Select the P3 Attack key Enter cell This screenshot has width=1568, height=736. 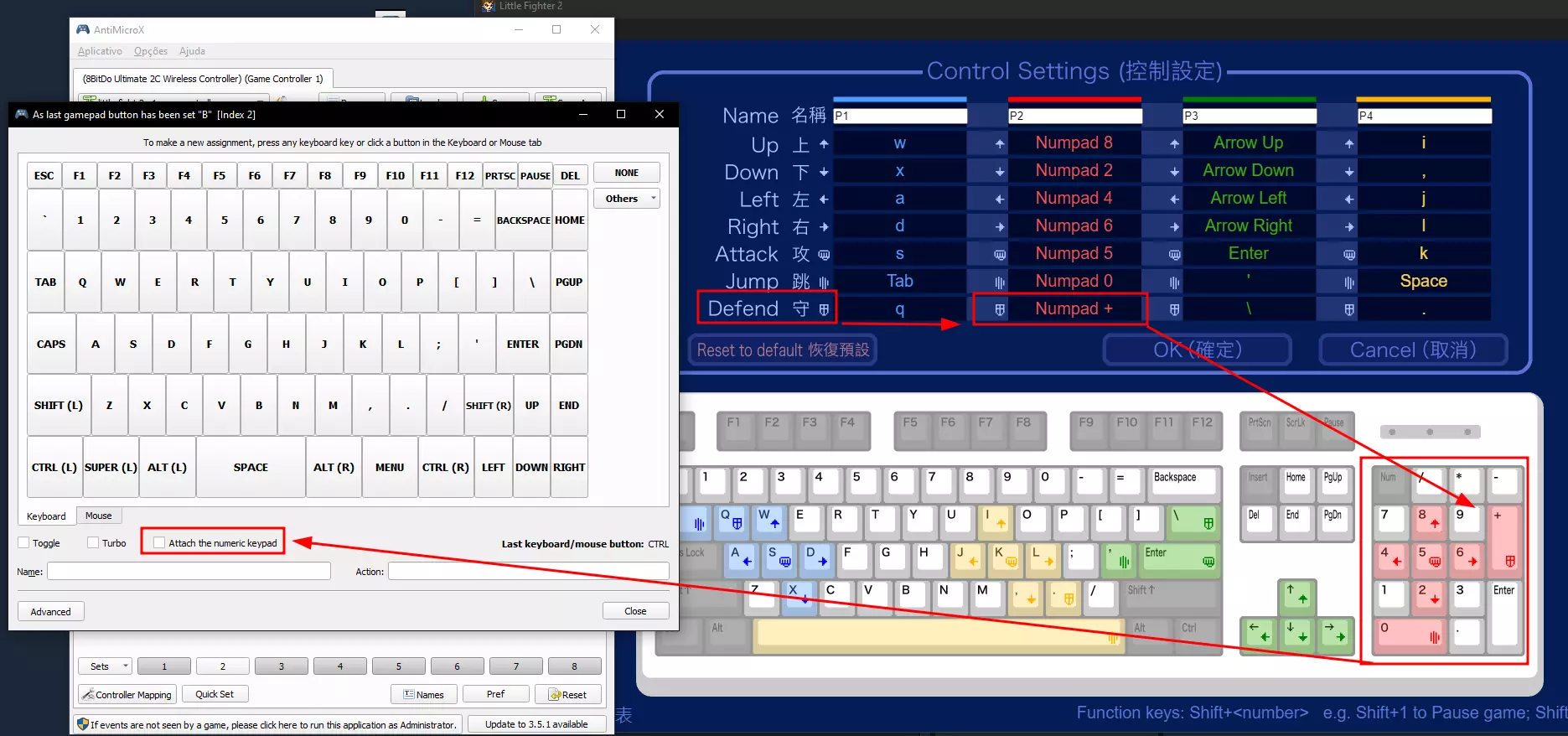point(1249,253)
